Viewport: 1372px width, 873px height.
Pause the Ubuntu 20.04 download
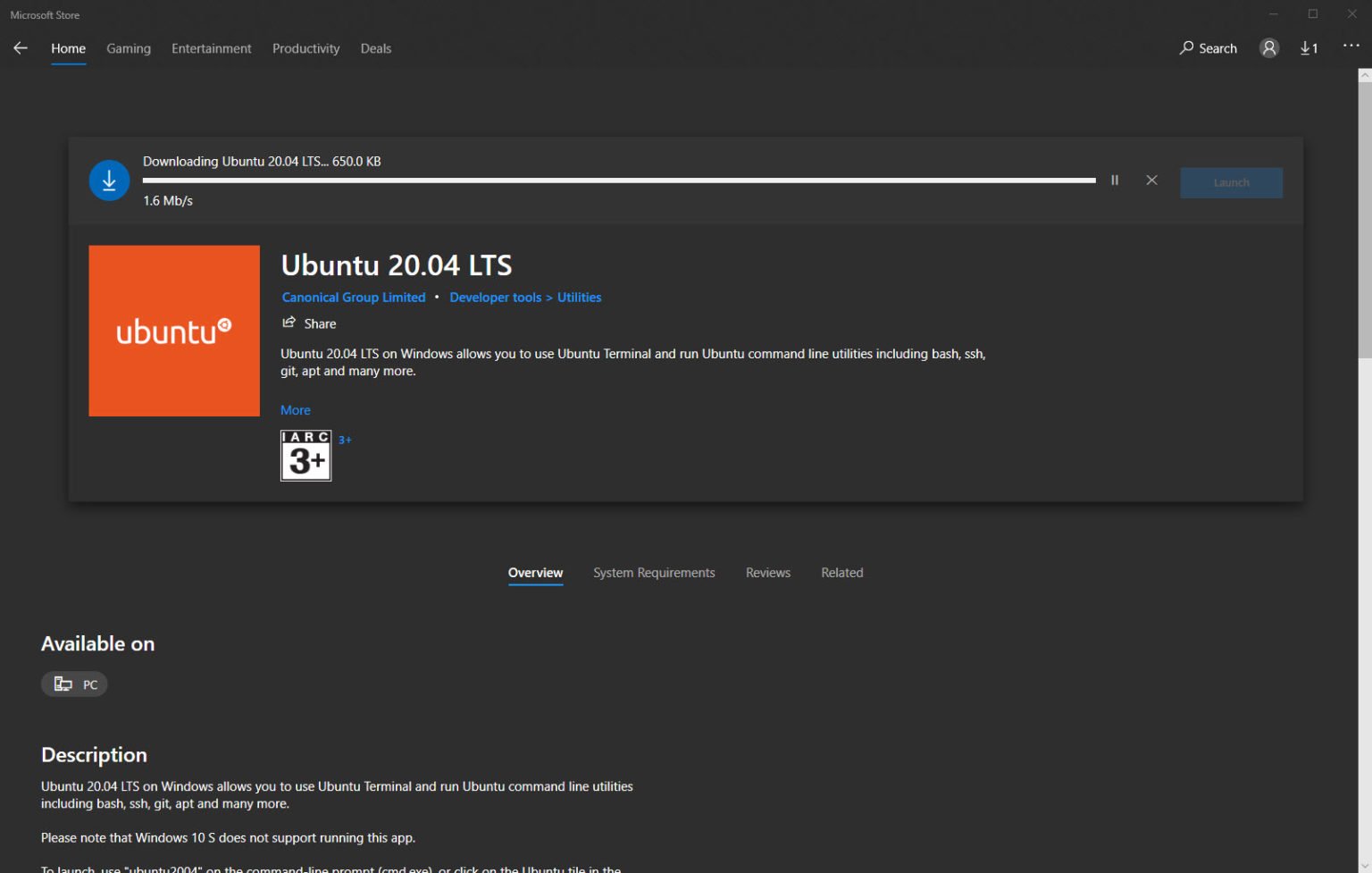[1114, 180]
